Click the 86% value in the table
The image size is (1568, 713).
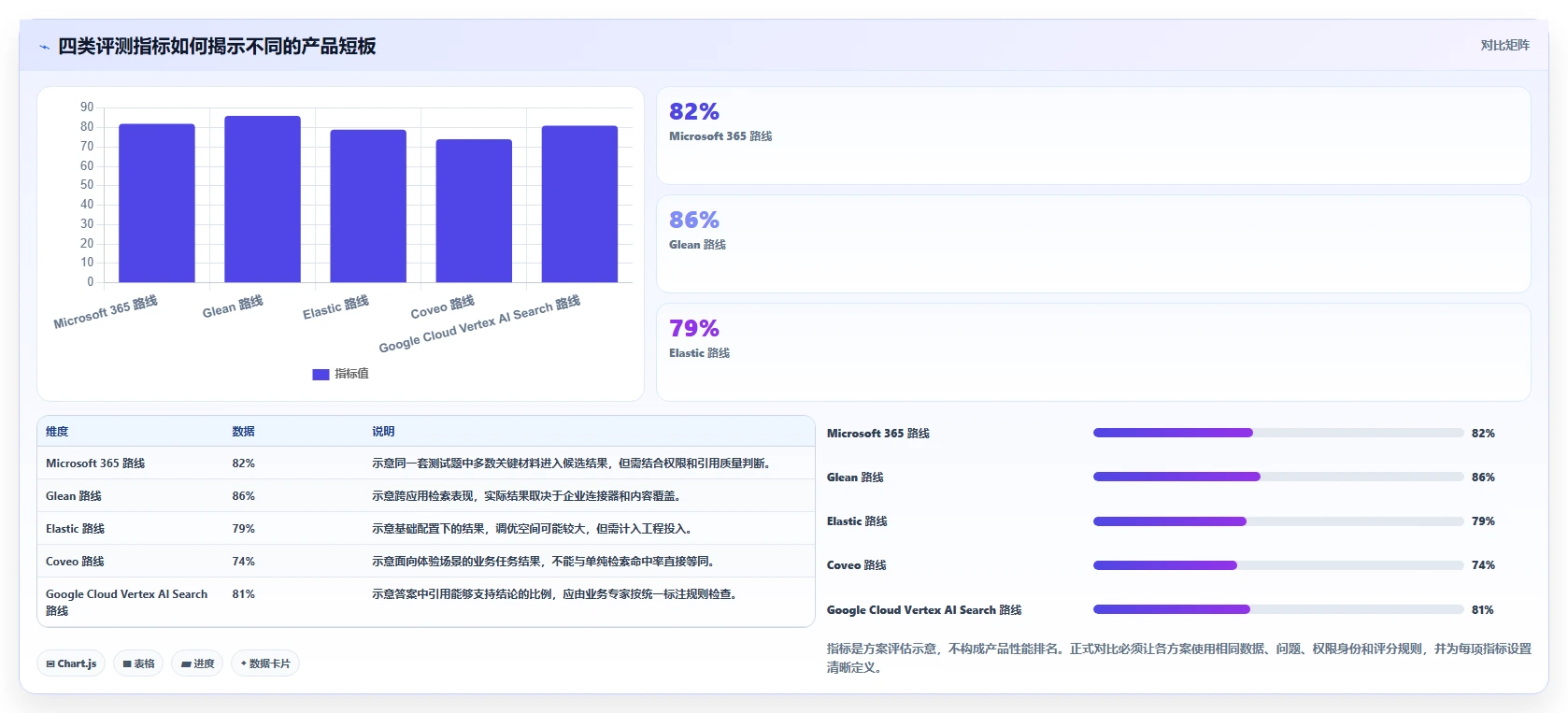pos(244,496)
